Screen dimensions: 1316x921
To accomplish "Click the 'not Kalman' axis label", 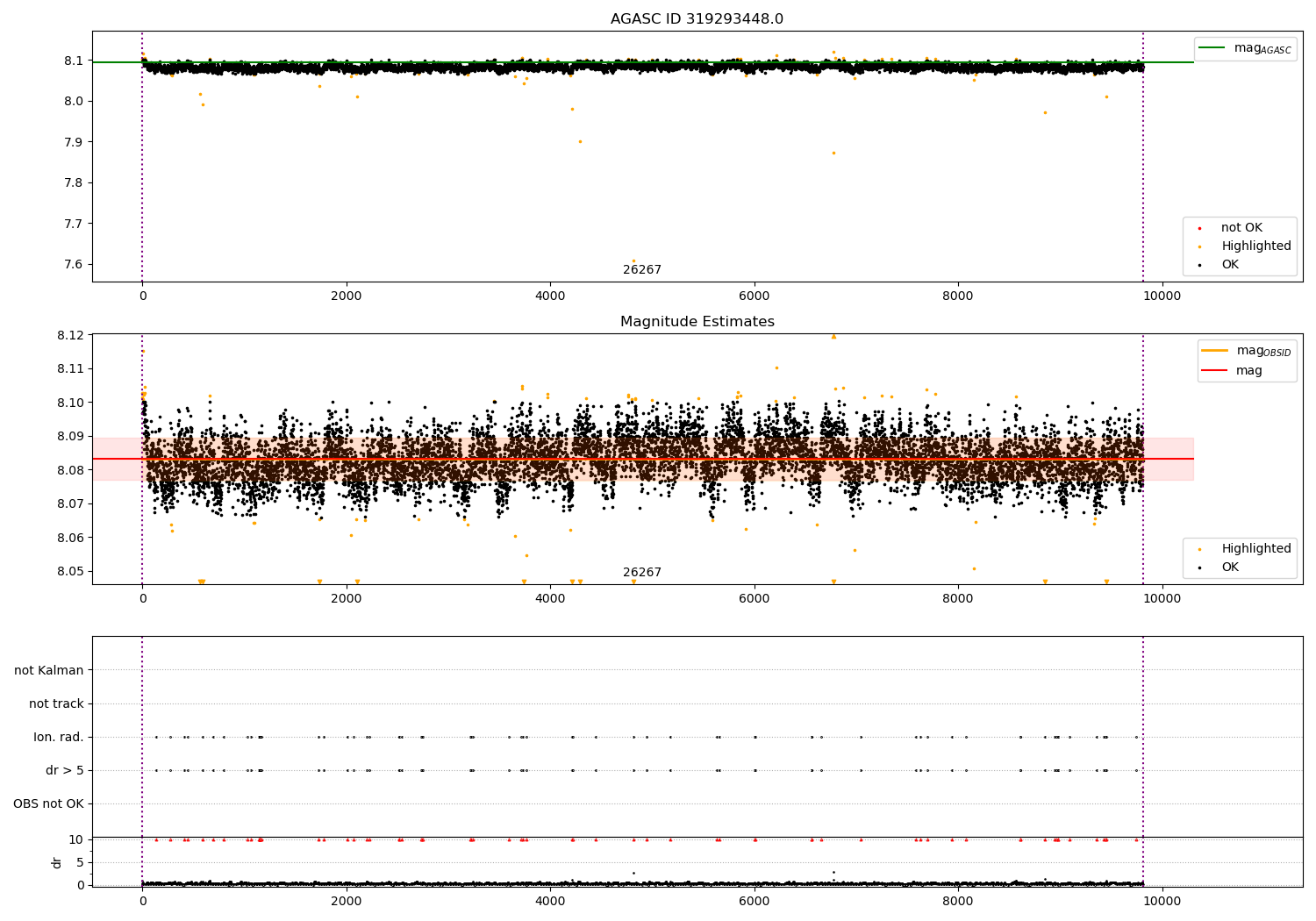I will click(49, 670).
